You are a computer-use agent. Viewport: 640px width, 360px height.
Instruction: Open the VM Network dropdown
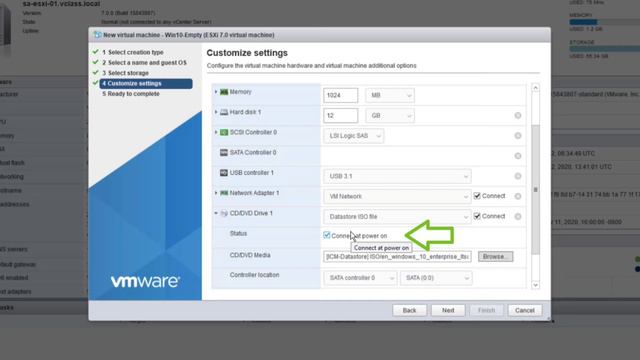coord(397,196)
